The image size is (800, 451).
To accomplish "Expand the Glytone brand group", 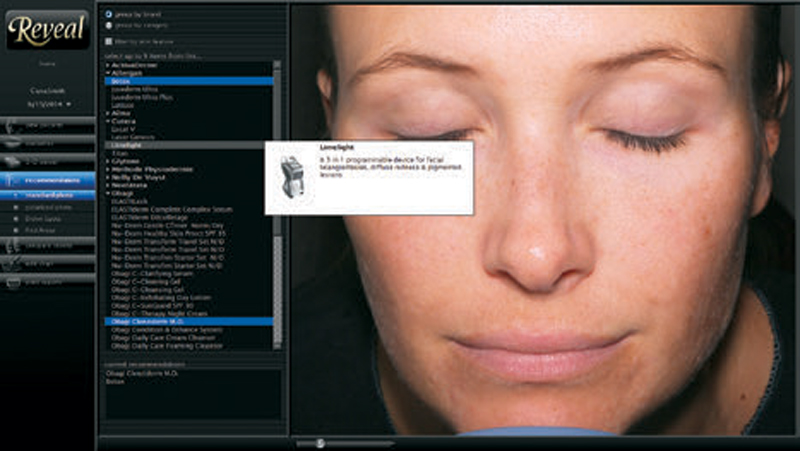I will point(109,161).
